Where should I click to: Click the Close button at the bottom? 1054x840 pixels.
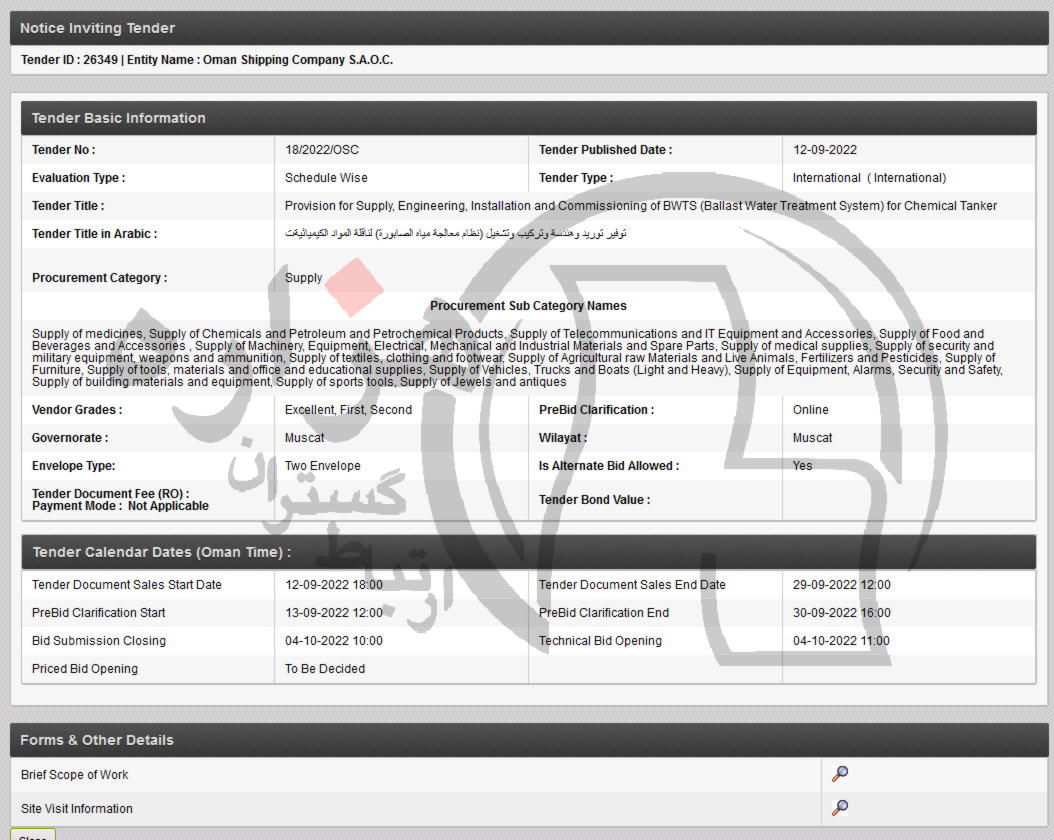click(32, 835)
